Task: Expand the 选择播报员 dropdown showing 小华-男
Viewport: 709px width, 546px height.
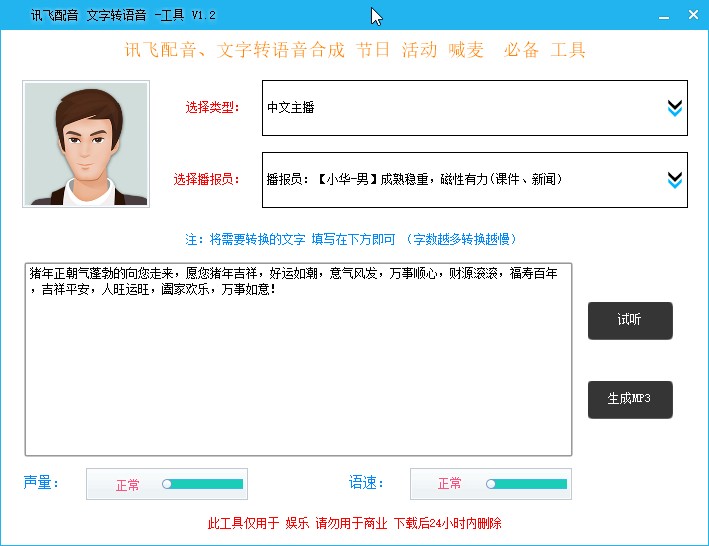Action: click(x=475, y=180)
